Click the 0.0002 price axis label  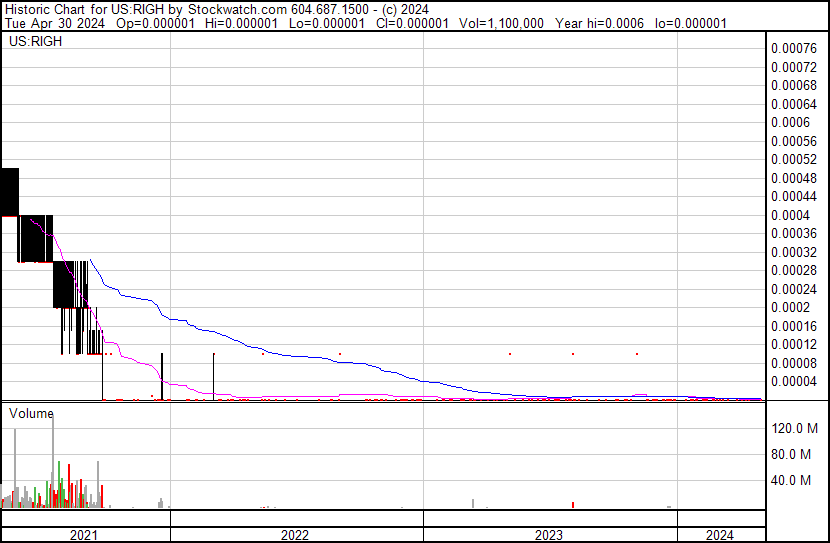point(788,307)
